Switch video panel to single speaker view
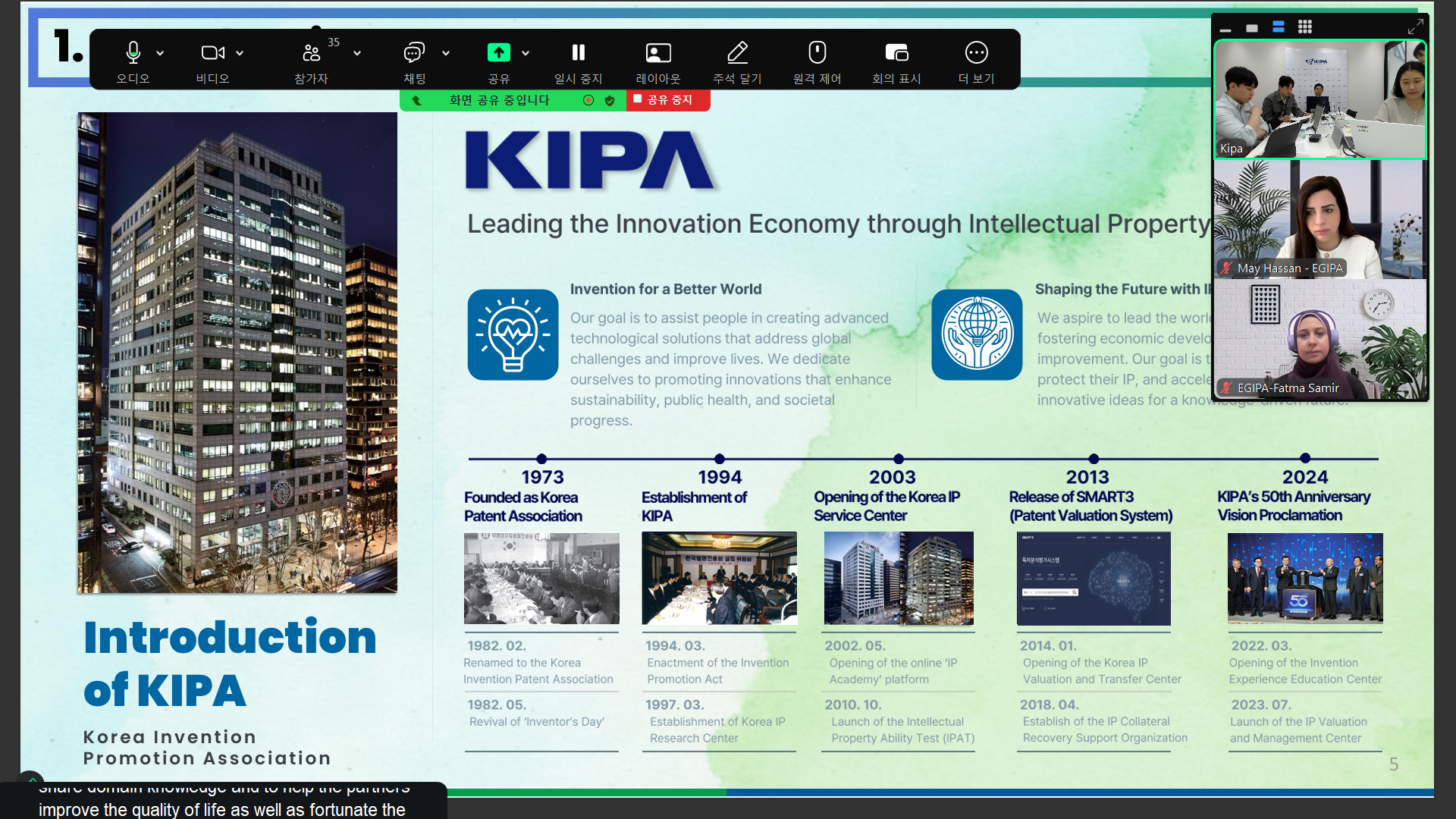The width and height of the screenshot is (1456, 819). coord(1252,28)
